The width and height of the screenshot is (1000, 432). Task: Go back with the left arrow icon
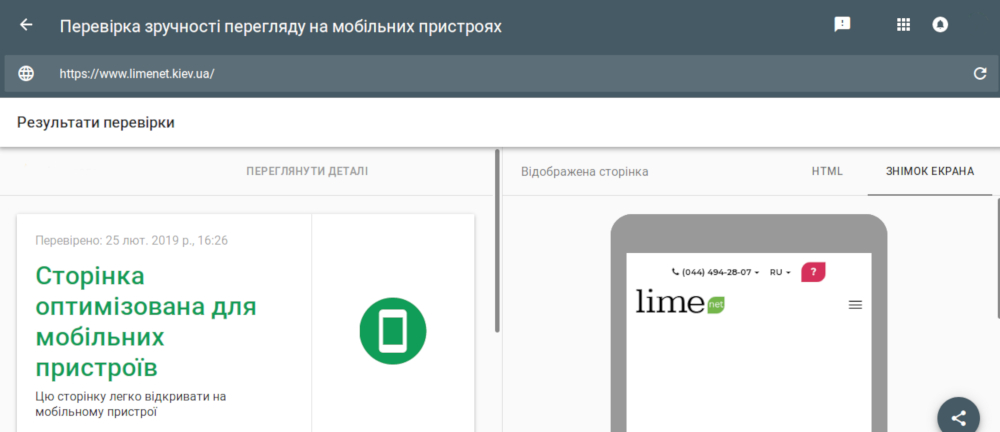pyautogui.click(x=26, y=25)
